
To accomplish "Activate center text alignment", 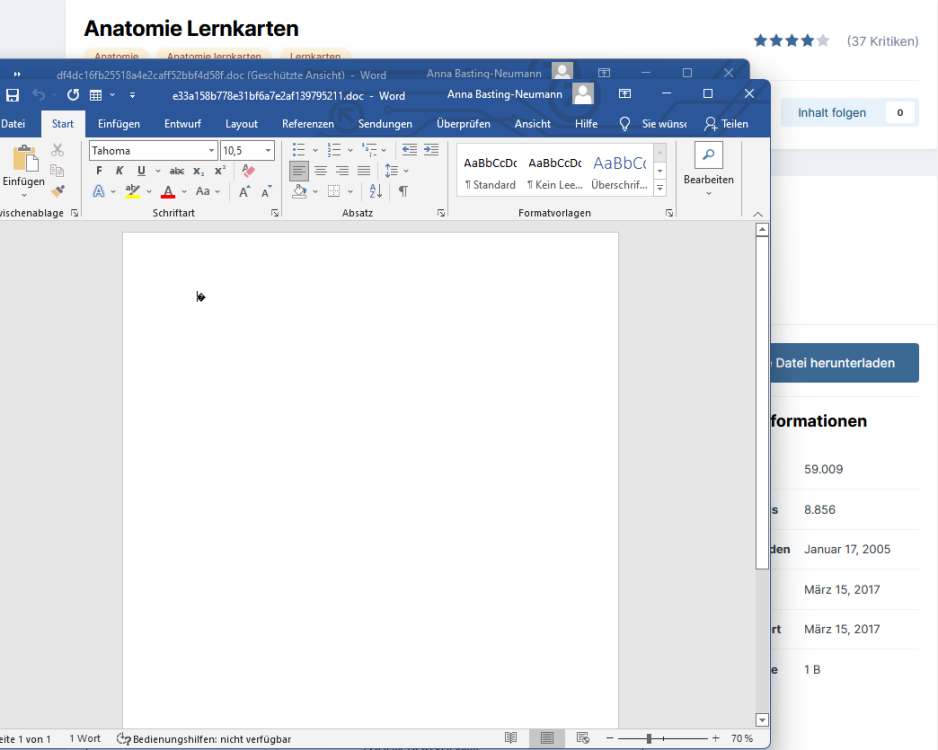I will pyautogui.click(x=321, y=169).
